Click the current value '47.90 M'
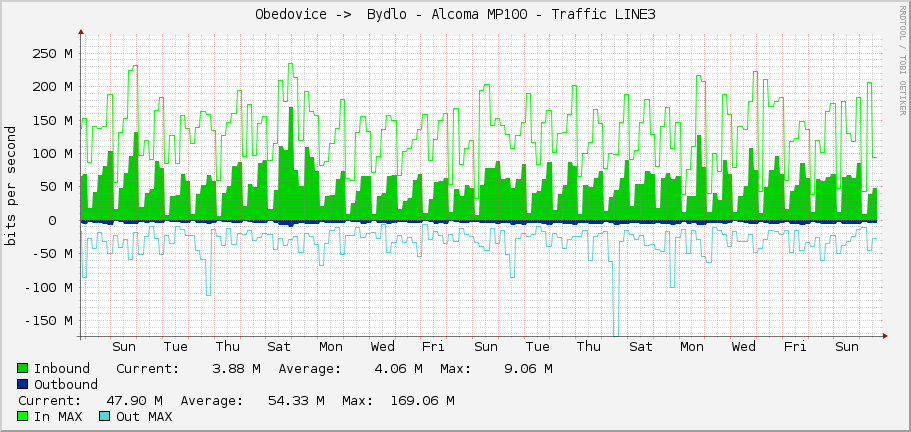This screenshot has height=432, width=911. [134, 401]
